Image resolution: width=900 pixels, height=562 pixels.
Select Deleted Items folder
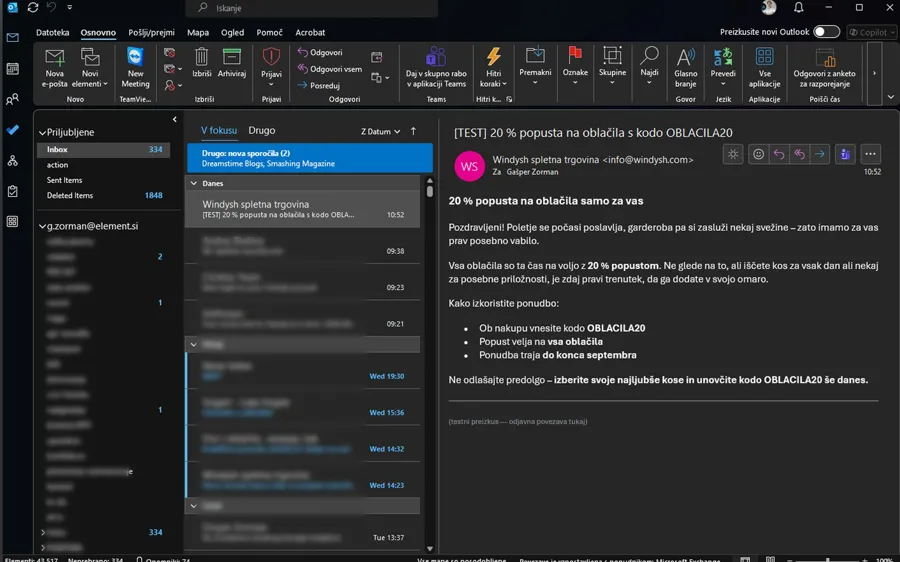click(103, 196)
